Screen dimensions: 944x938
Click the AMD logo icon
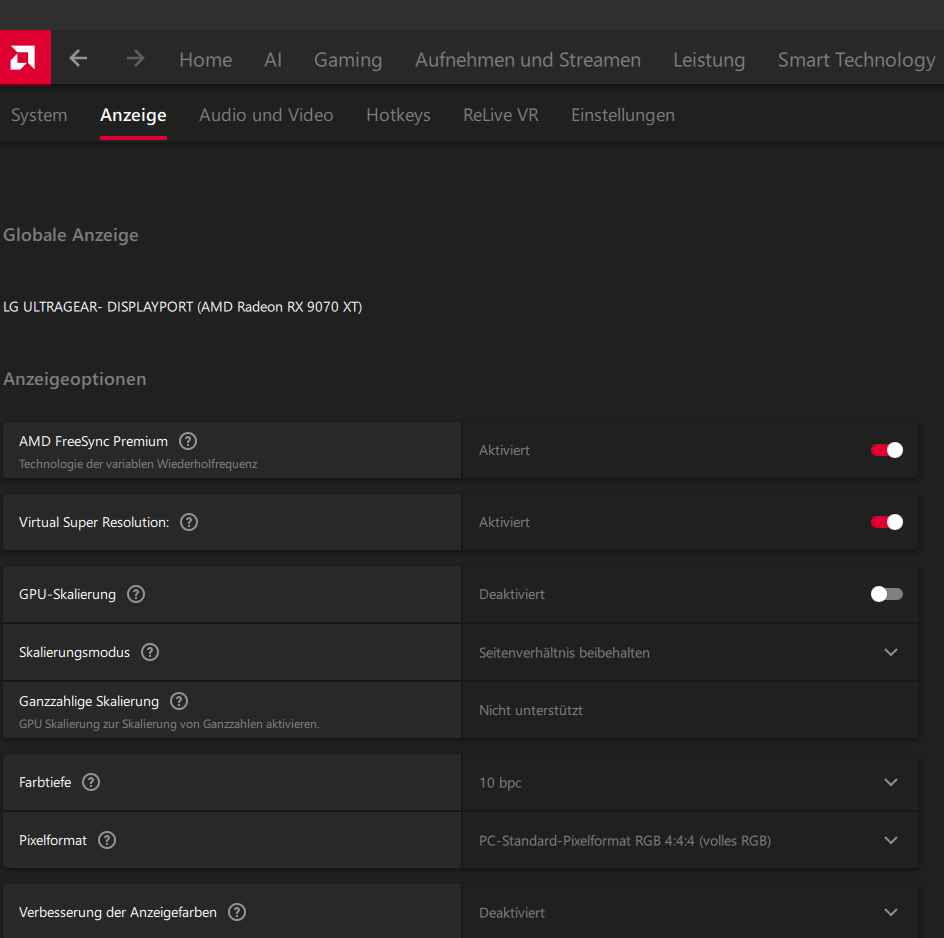click(25, 58)
